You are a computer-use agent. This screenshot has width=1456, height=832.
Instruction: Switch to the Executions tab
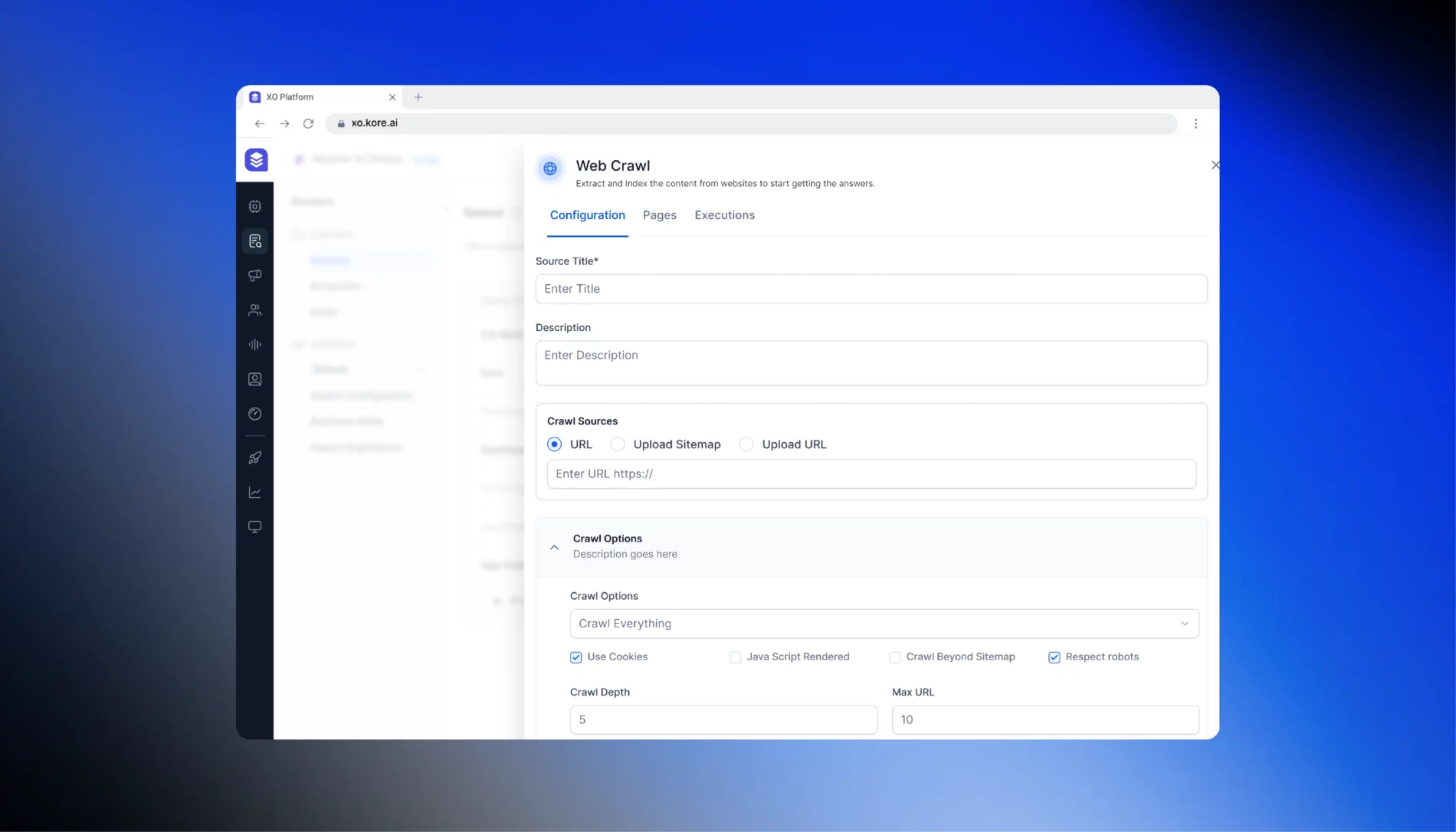(x=724, y=215)
